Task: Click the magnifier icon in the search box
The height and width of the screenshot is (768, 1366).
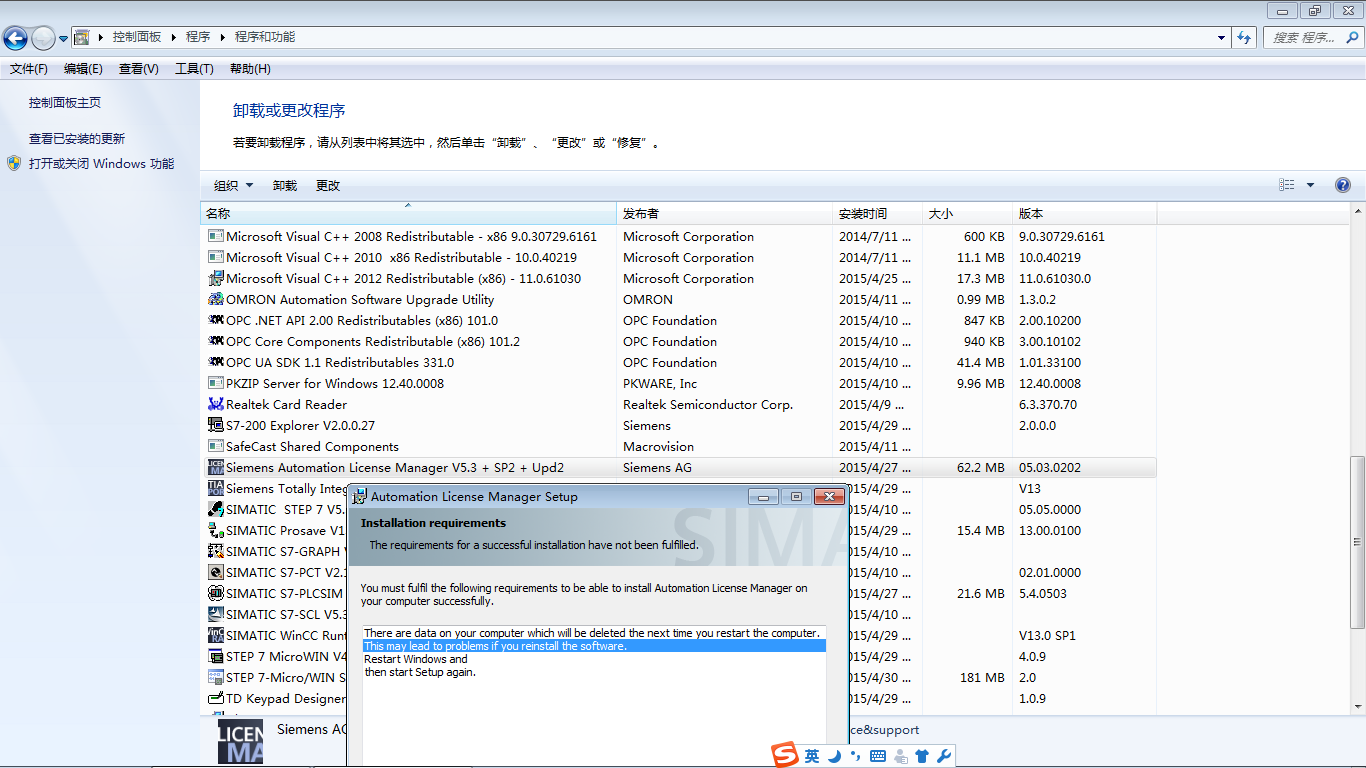Action: click(x=1351, y=38)
